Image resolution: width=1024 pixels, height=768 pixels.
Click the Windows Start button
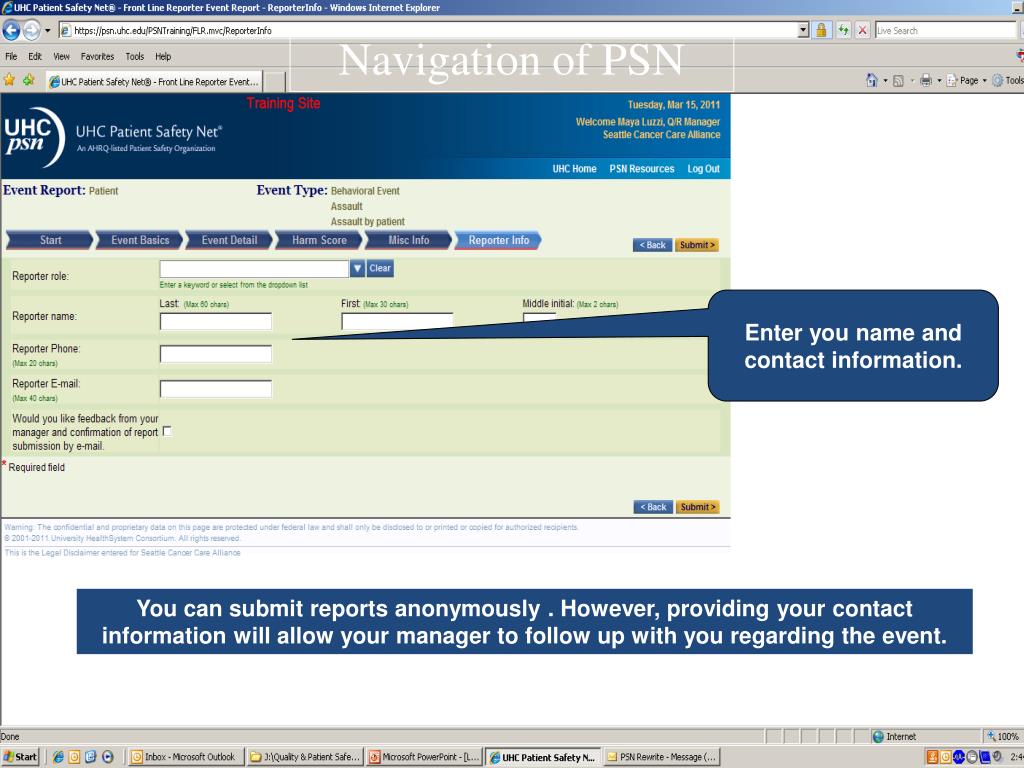[x=20, y=757]
